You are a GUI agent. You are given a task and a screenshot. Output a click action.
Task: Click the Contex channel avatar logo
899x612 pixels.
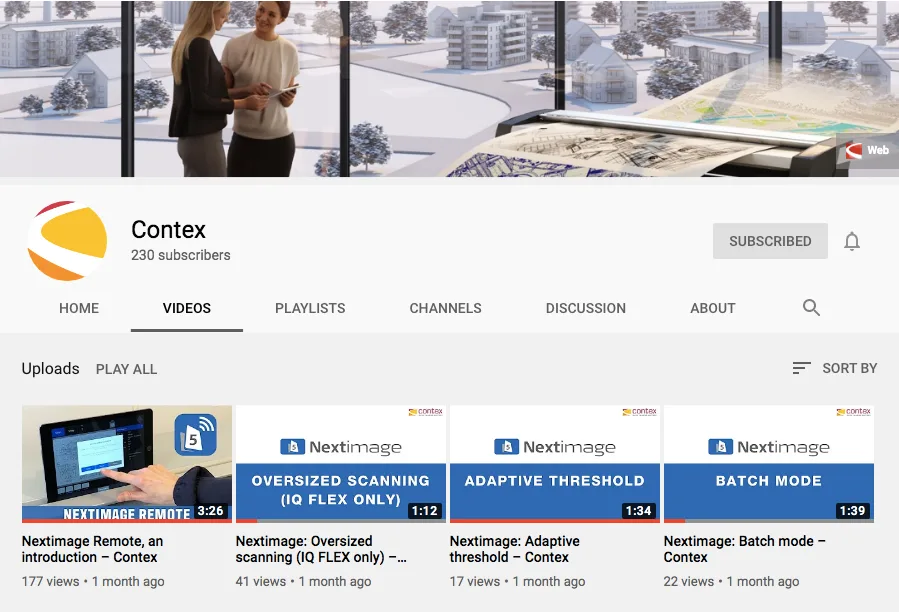(68, 241)
